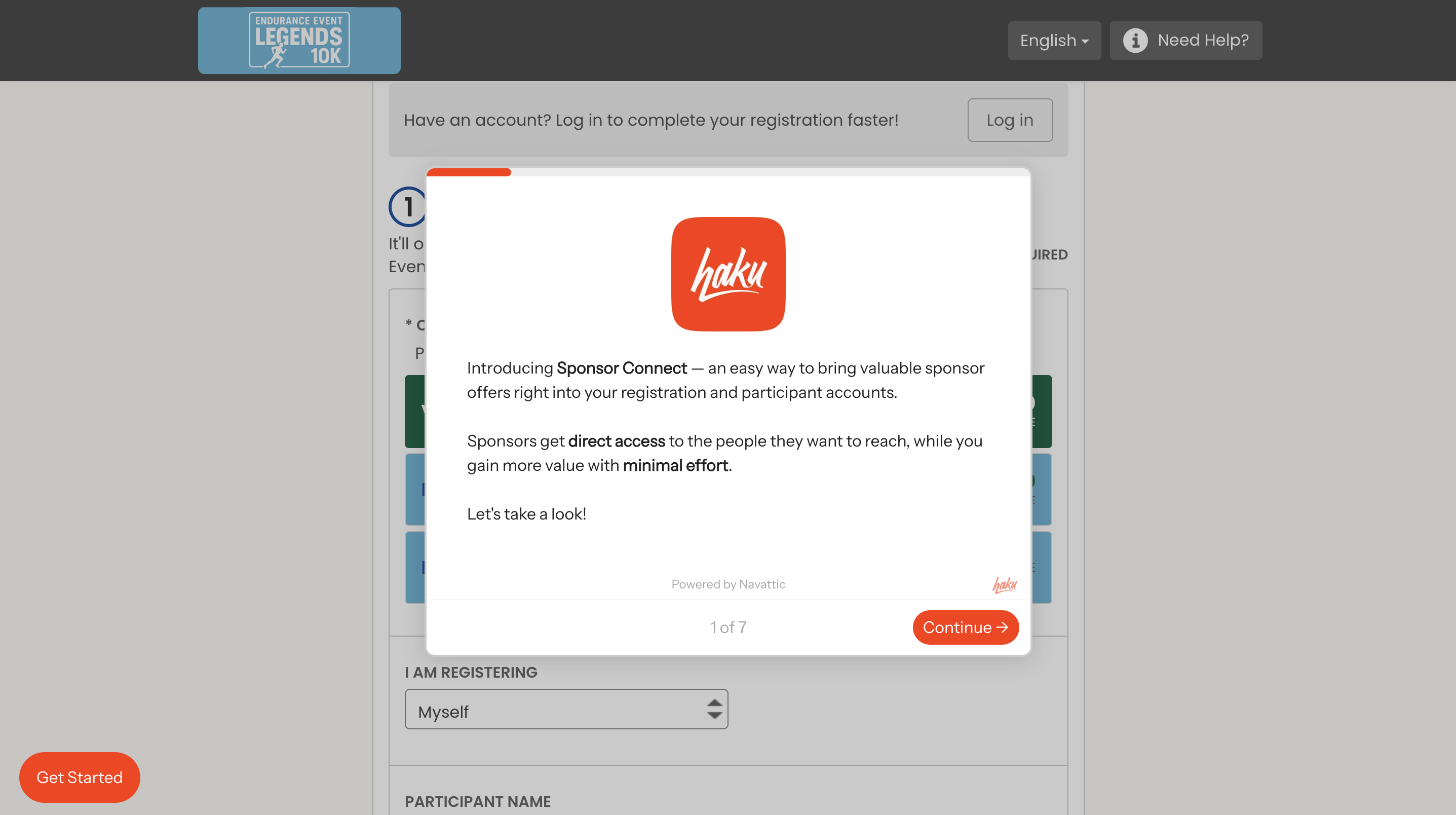This screenshot has height=815, width=1456.
Task: Click the red tour progress bar
Action: (469, 172)
